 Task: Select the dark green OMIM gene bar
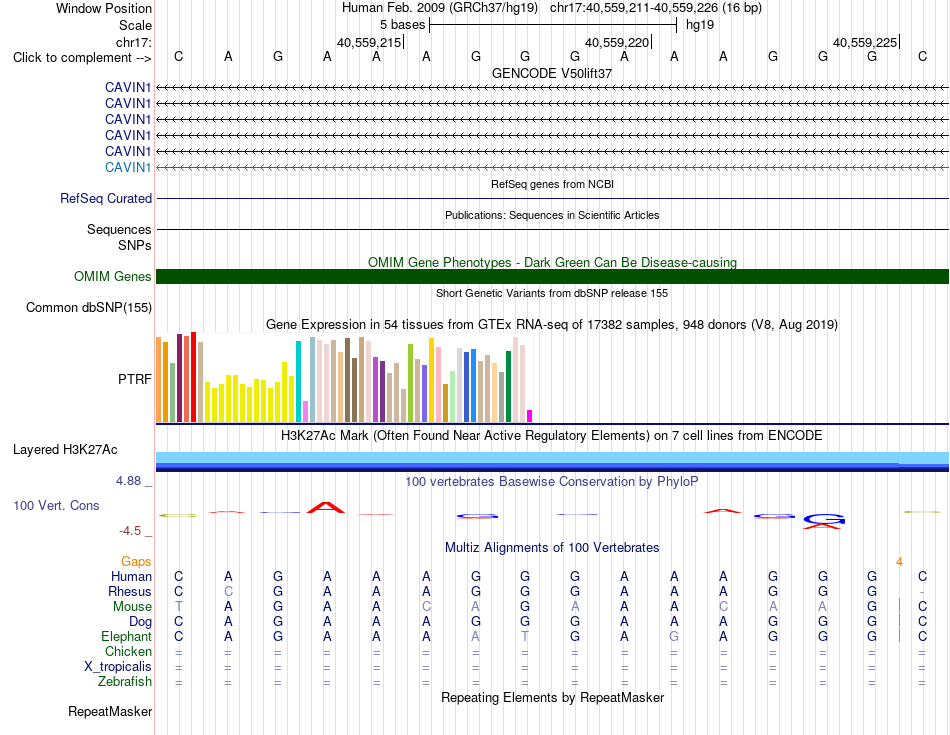tap(552, 276)
